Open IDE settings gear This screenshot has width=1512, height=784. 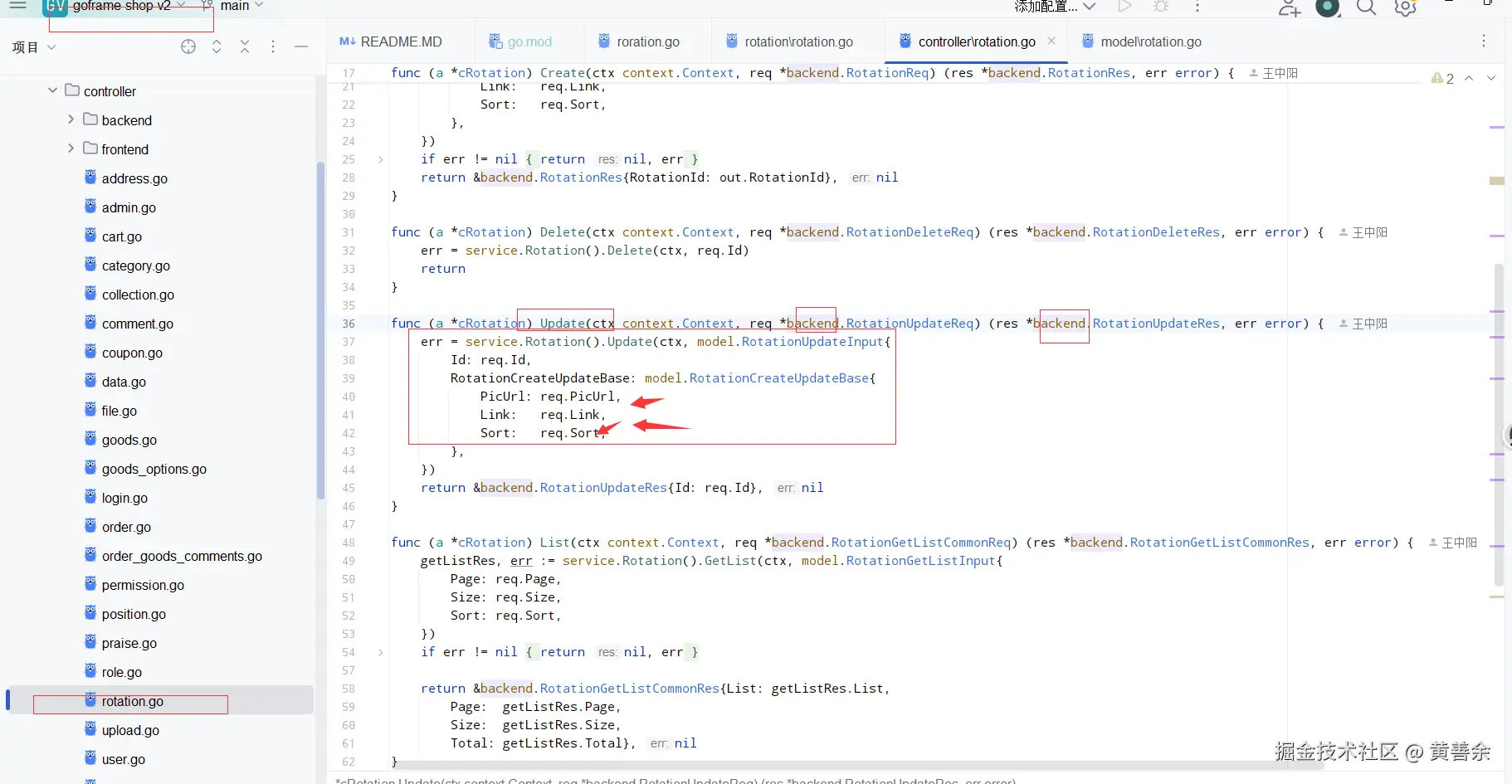[1405, 7]
